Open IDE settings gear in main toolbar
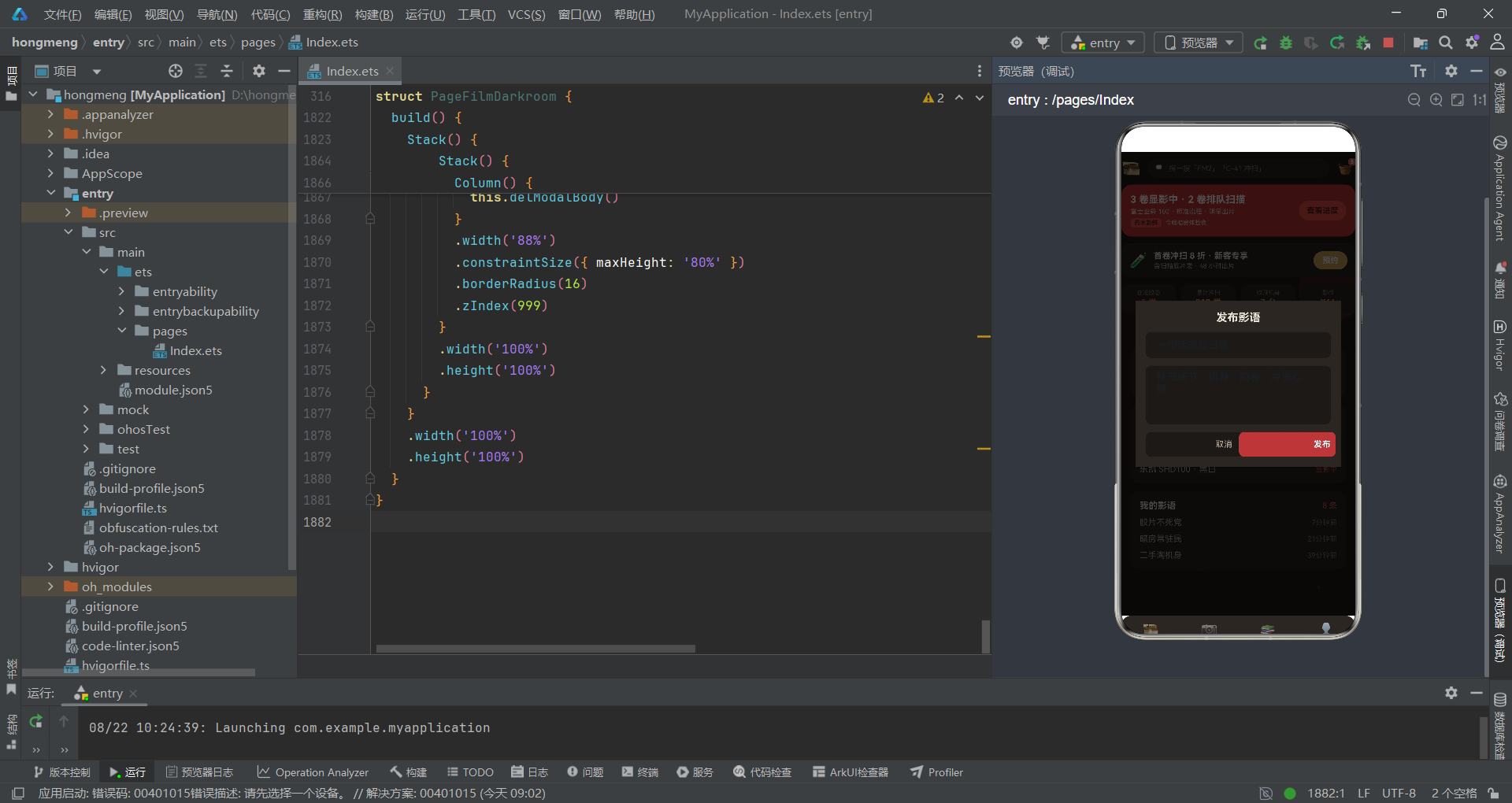Screen dimensions: 1512x803 pos(1472,43)
